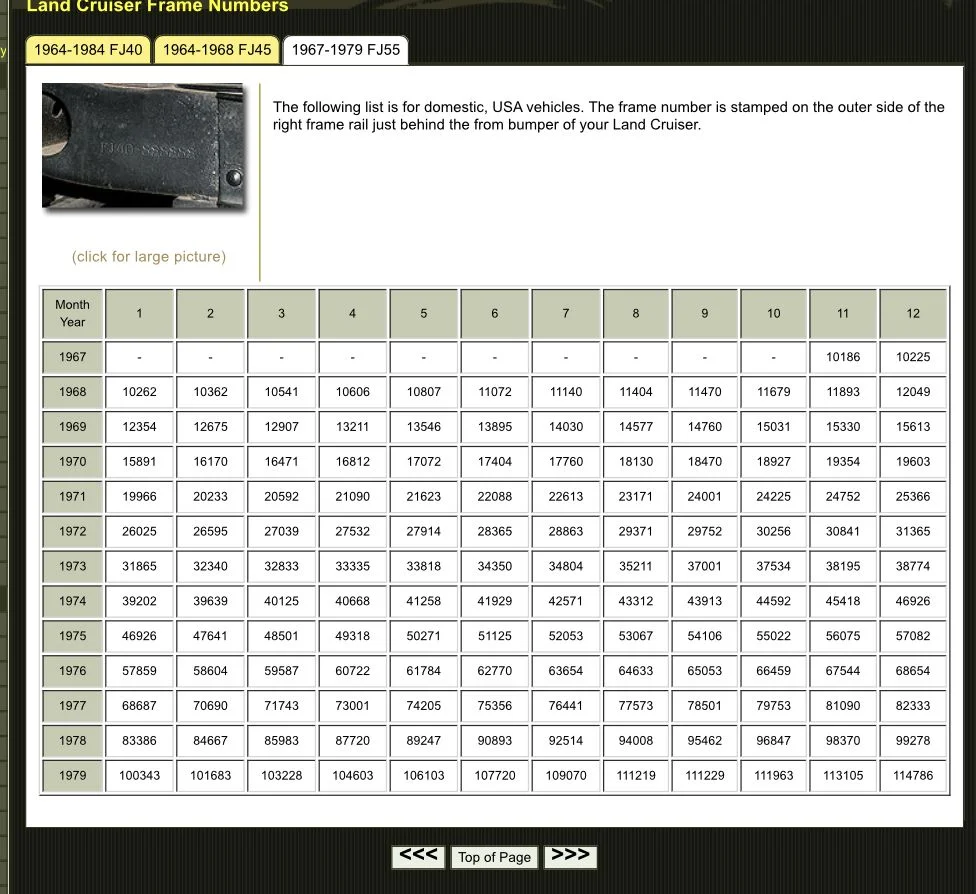This screenshot has width=976, height=894.
Task: Select the 96847 cell
Action: [x=774, y=741]
